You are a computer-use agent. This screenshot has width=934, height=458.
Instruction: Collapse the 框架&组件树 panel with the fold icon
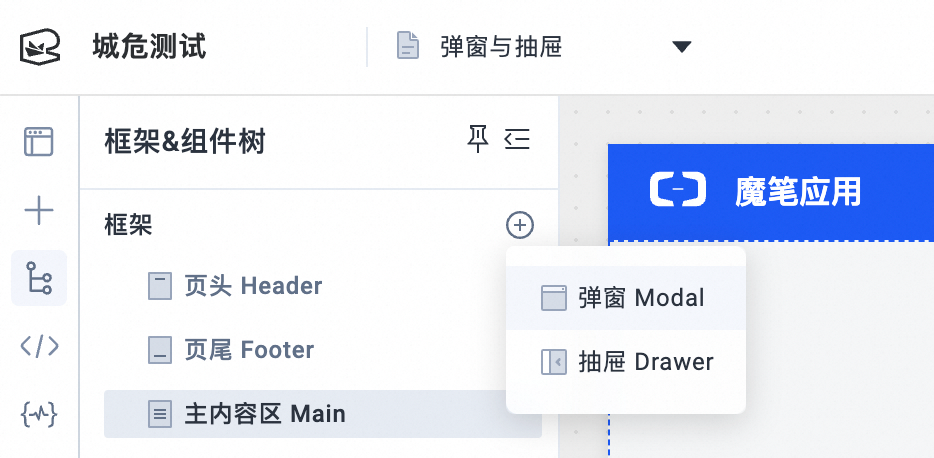(516, 139)
